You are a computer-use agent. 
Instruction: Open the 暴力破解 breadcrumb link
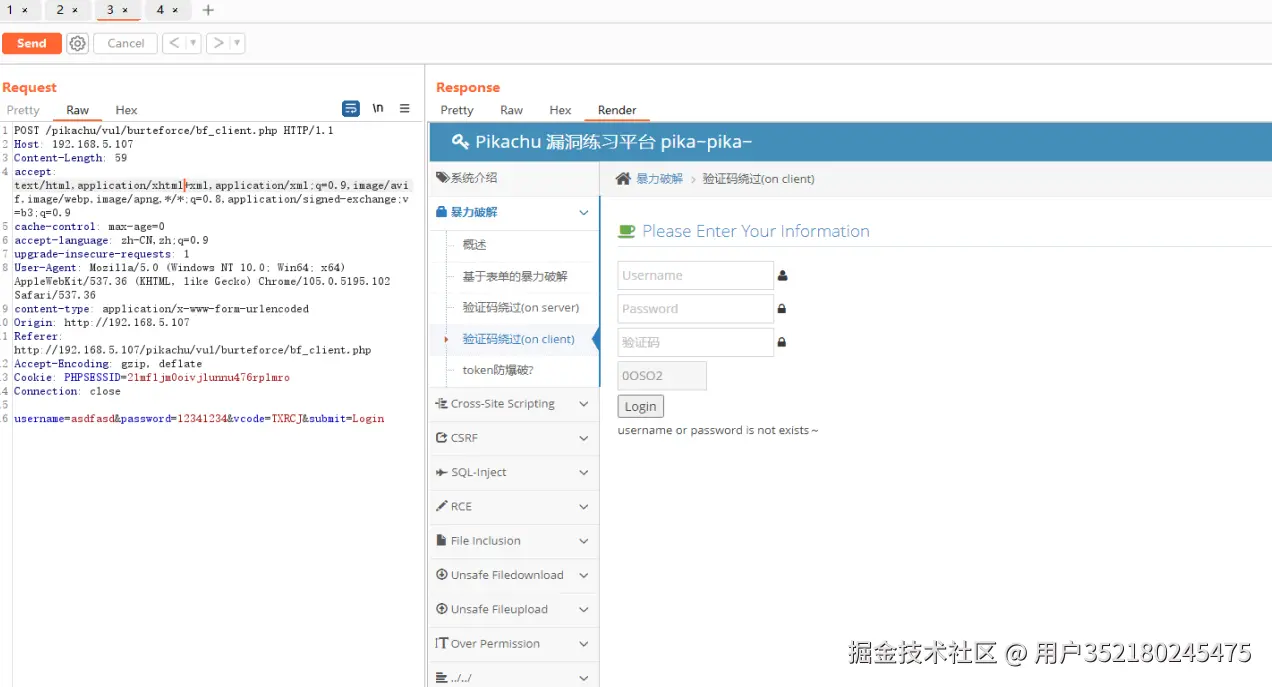coord(660,179)
